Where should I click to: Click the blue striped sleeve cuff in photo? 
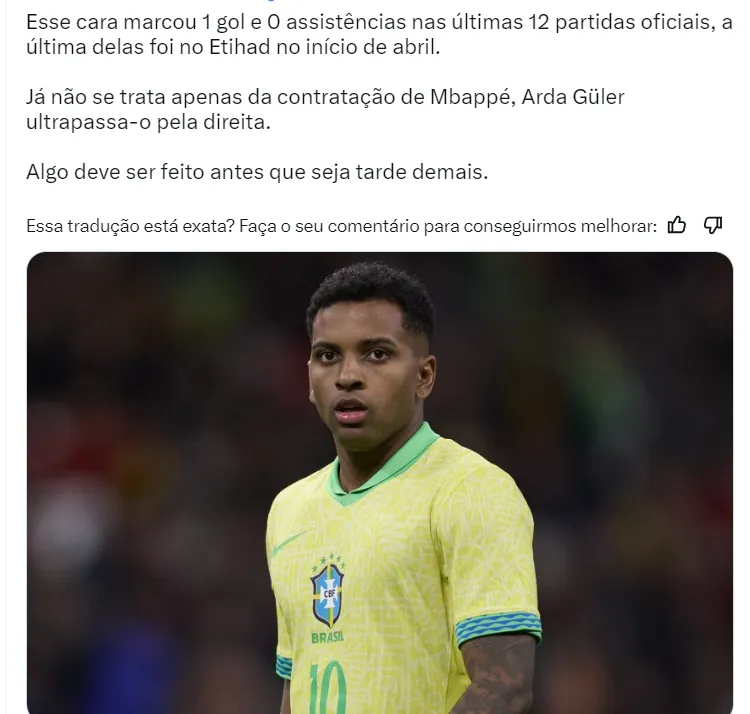coord(497,626)
